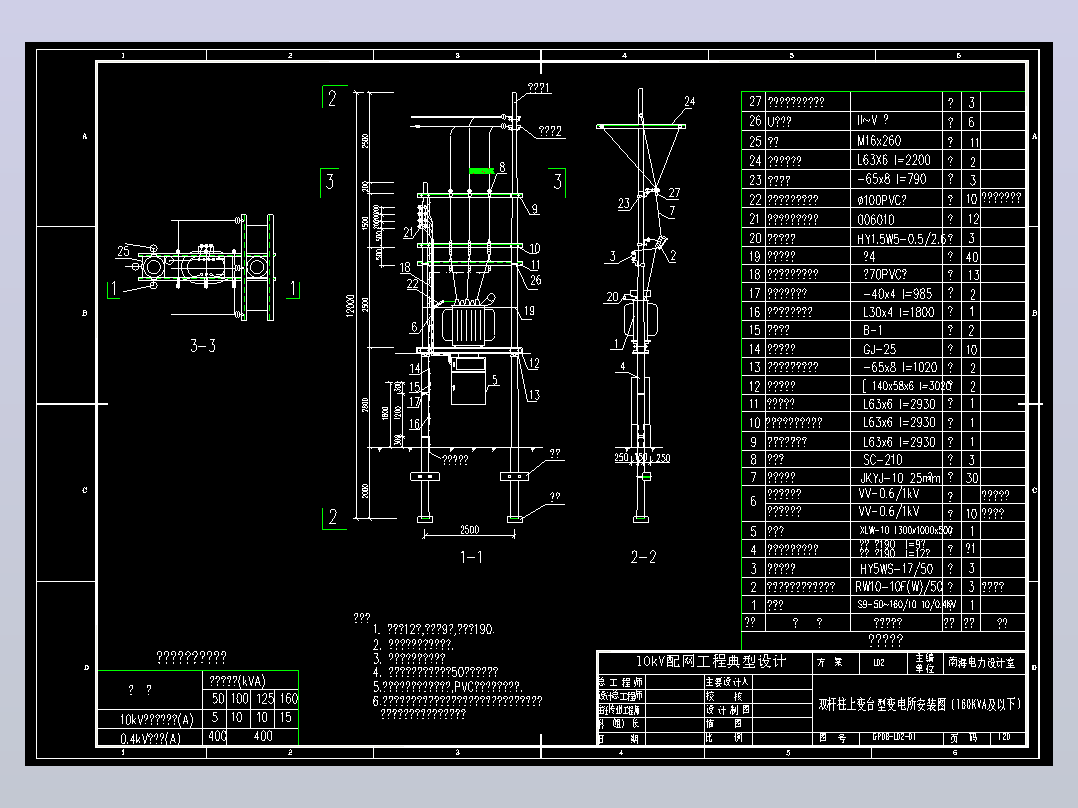Select the '125' capacity column value
The image size is (1078, 808).
click(x=265, y=699)
